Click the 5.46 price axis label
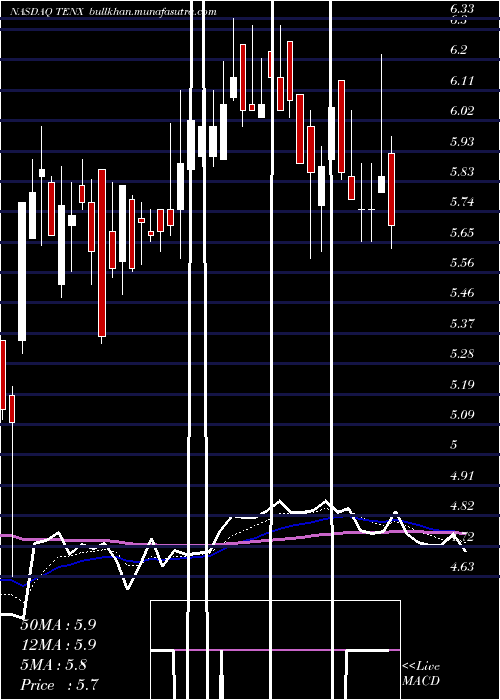The height and width of the screenshot is (700, 500). [x=462, y=293]
